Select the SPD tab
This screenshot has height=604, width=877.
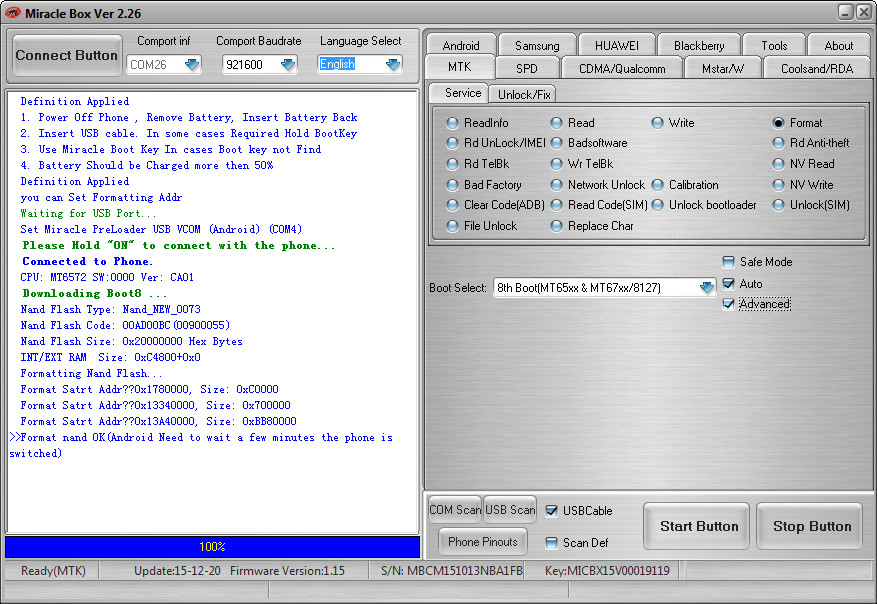[526, 68]
